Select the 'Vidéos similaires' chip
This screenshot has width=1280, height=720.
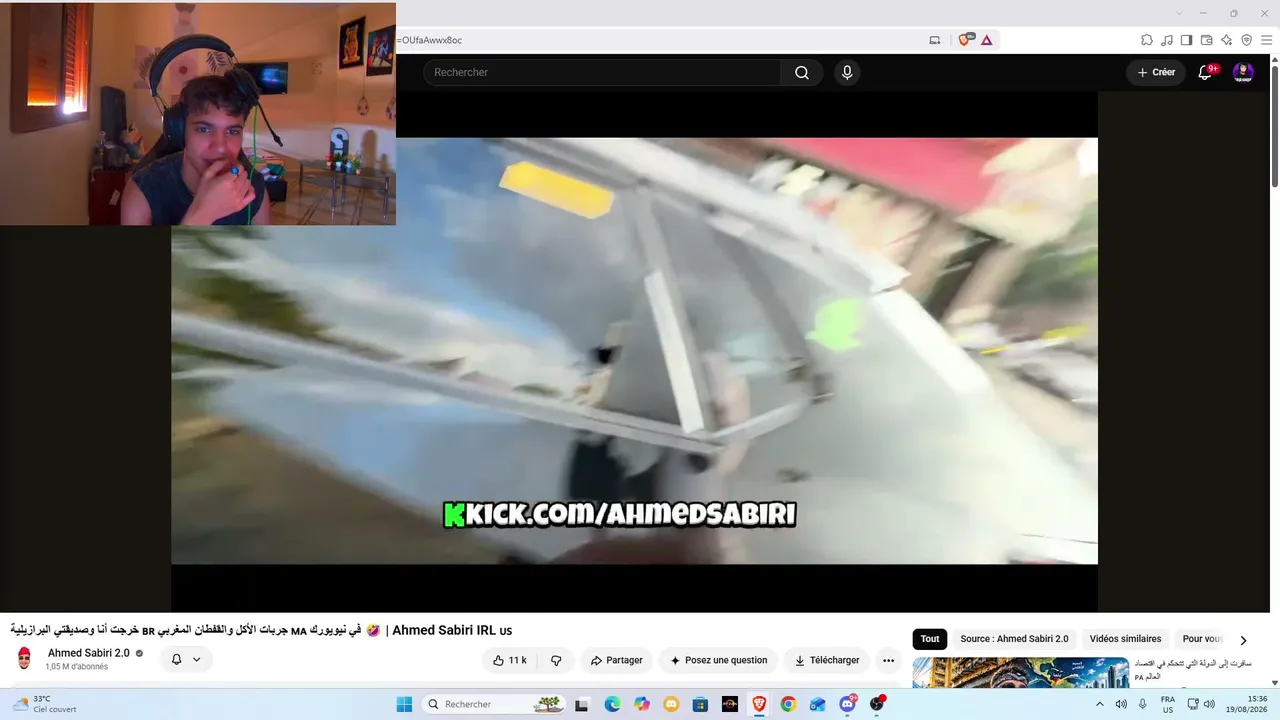coord(1125,639)
